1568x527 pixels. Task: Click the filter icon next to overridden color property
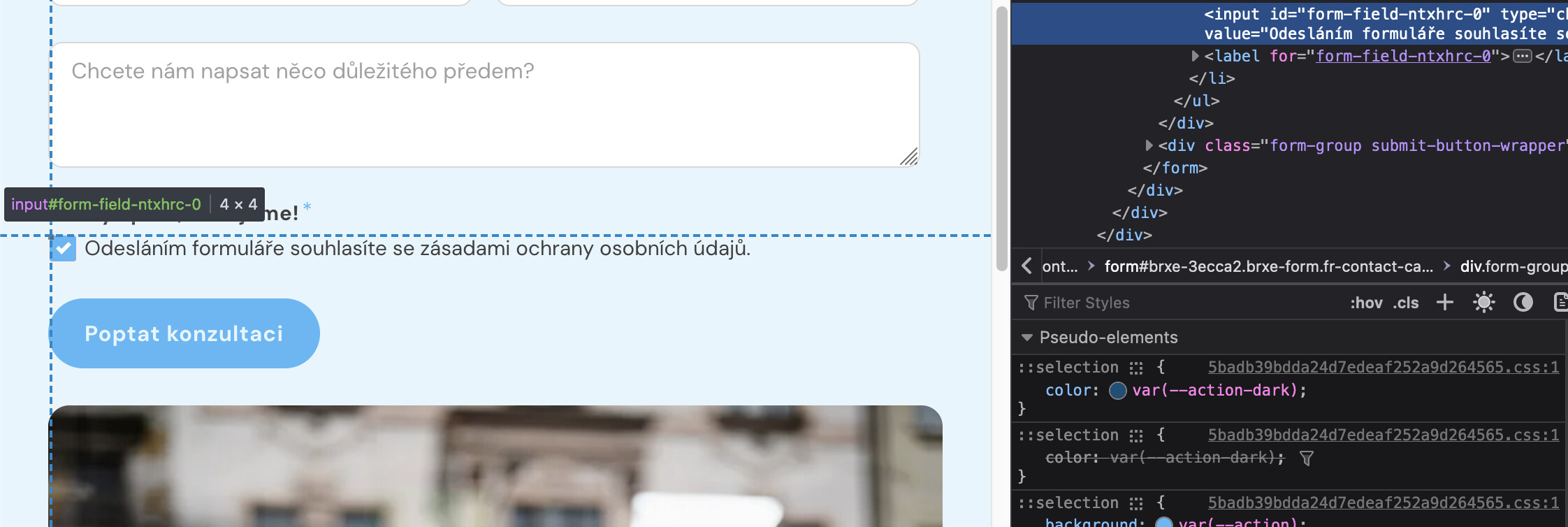[x=1306, y=458]
